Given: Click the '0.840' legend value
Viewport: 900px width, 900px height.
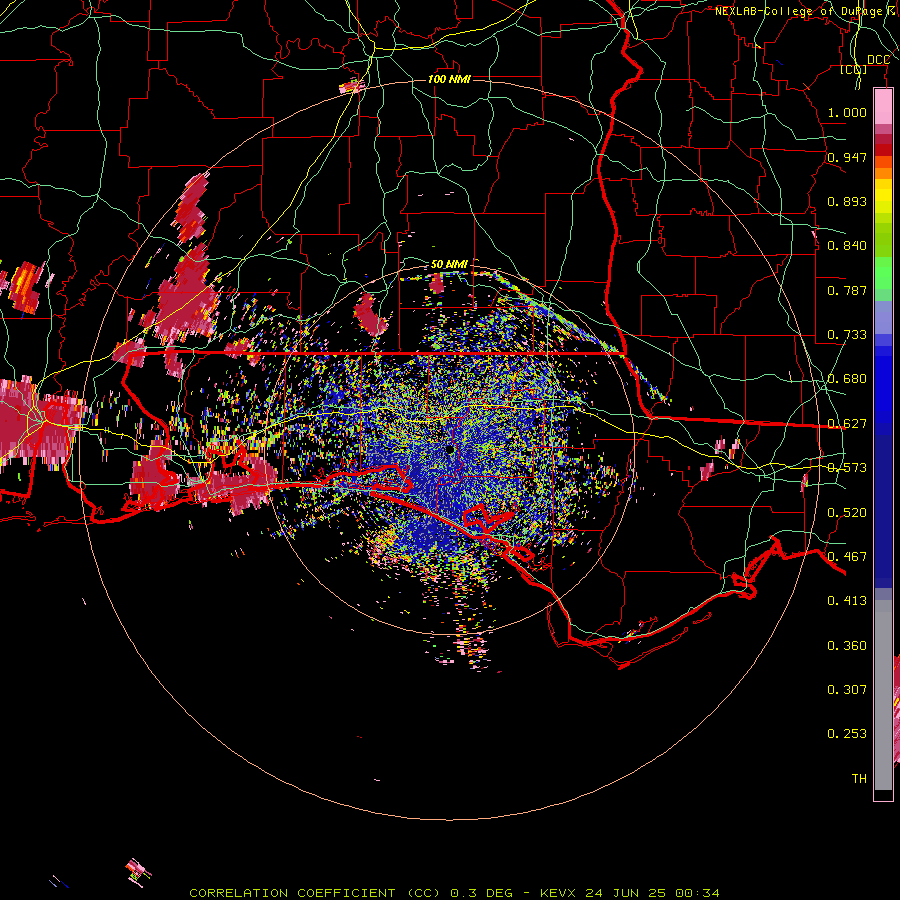Looking at the screenshot, I should coord(847,246).
